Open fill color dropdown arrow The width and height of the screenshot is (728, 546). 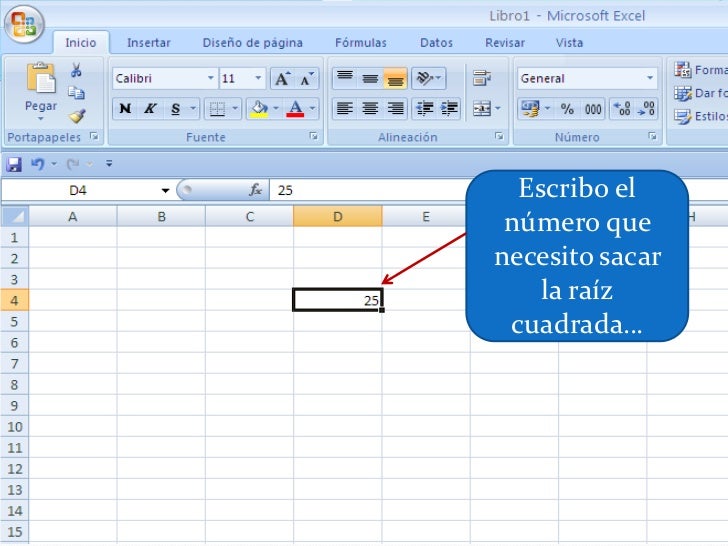[276, 109]
